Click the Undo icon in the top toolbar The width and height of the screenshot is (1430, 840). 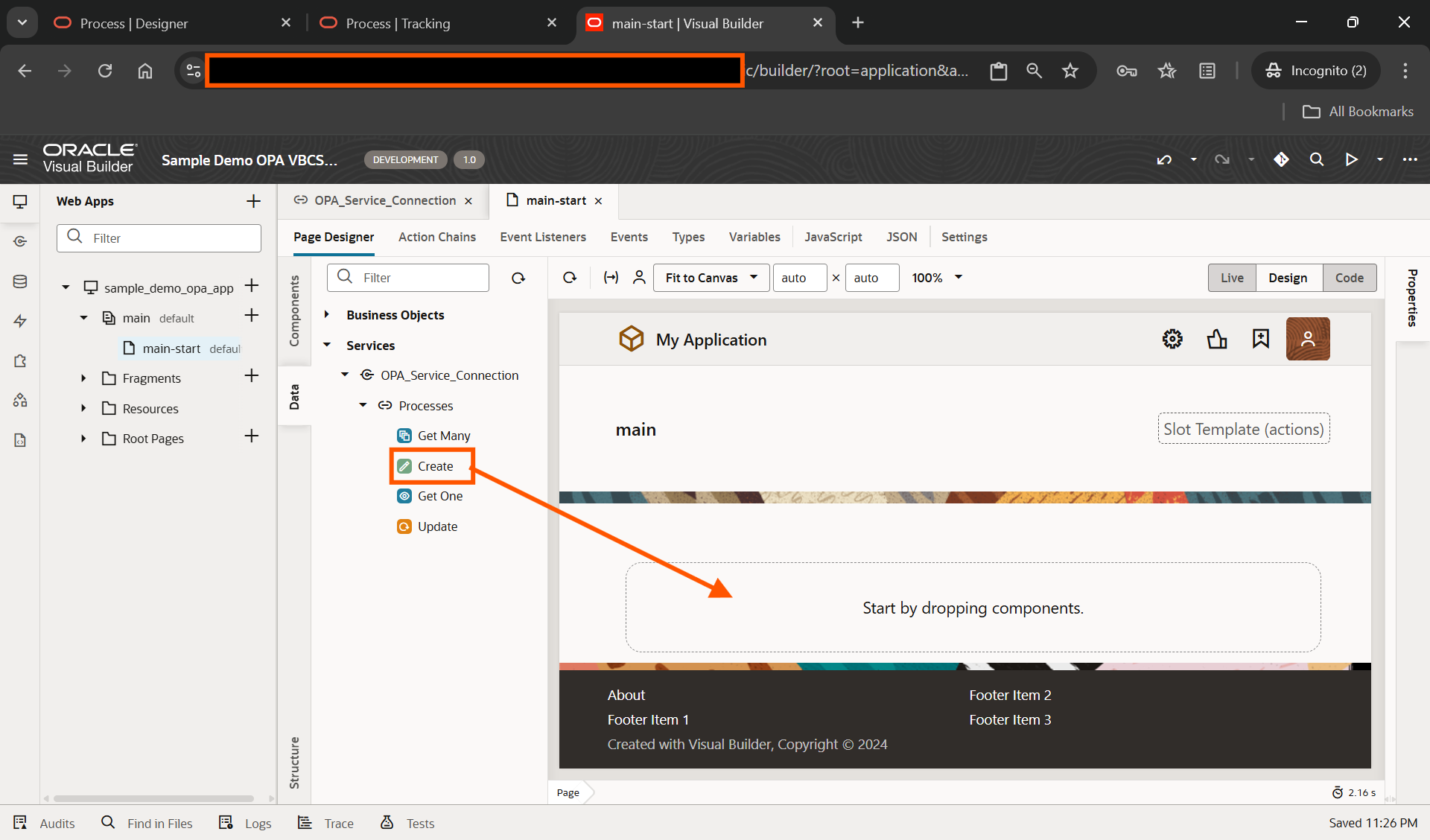click(1163, 159)
